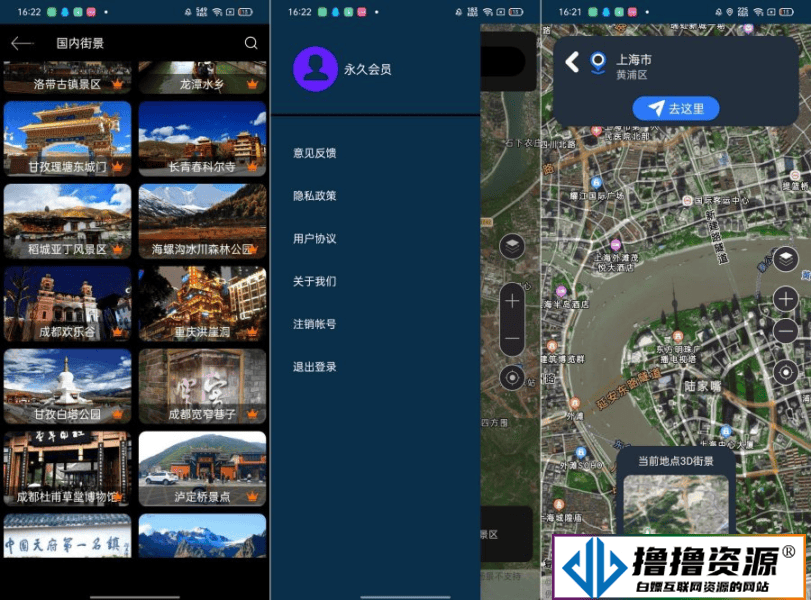This screenshot has height=600, width=811.
Task: Zoom out on the Shanghai map
Action: pos(786,330)
